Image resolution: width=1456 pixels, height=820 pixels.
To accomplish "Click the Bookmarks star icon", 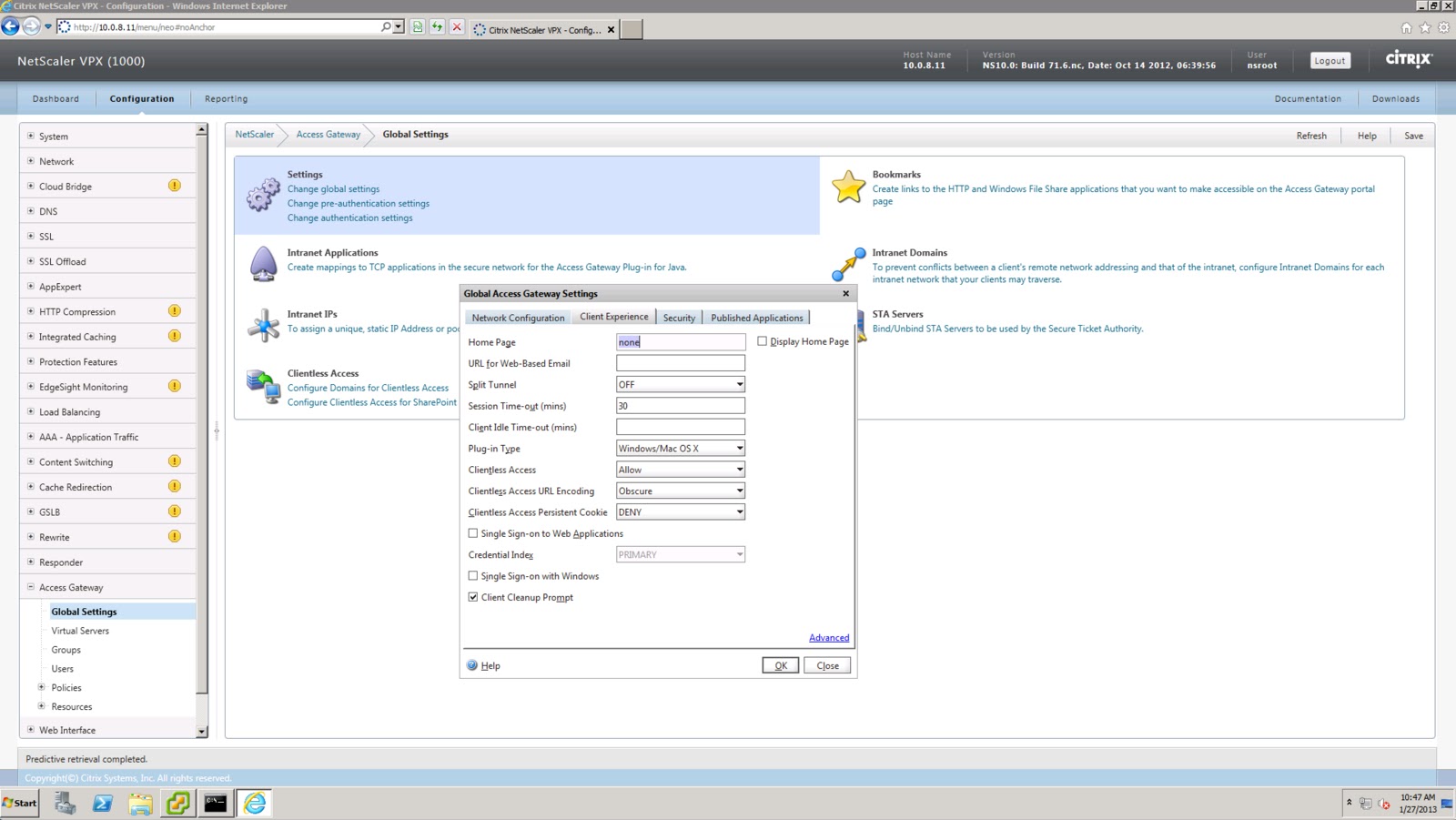I will (x=848, y=187).
